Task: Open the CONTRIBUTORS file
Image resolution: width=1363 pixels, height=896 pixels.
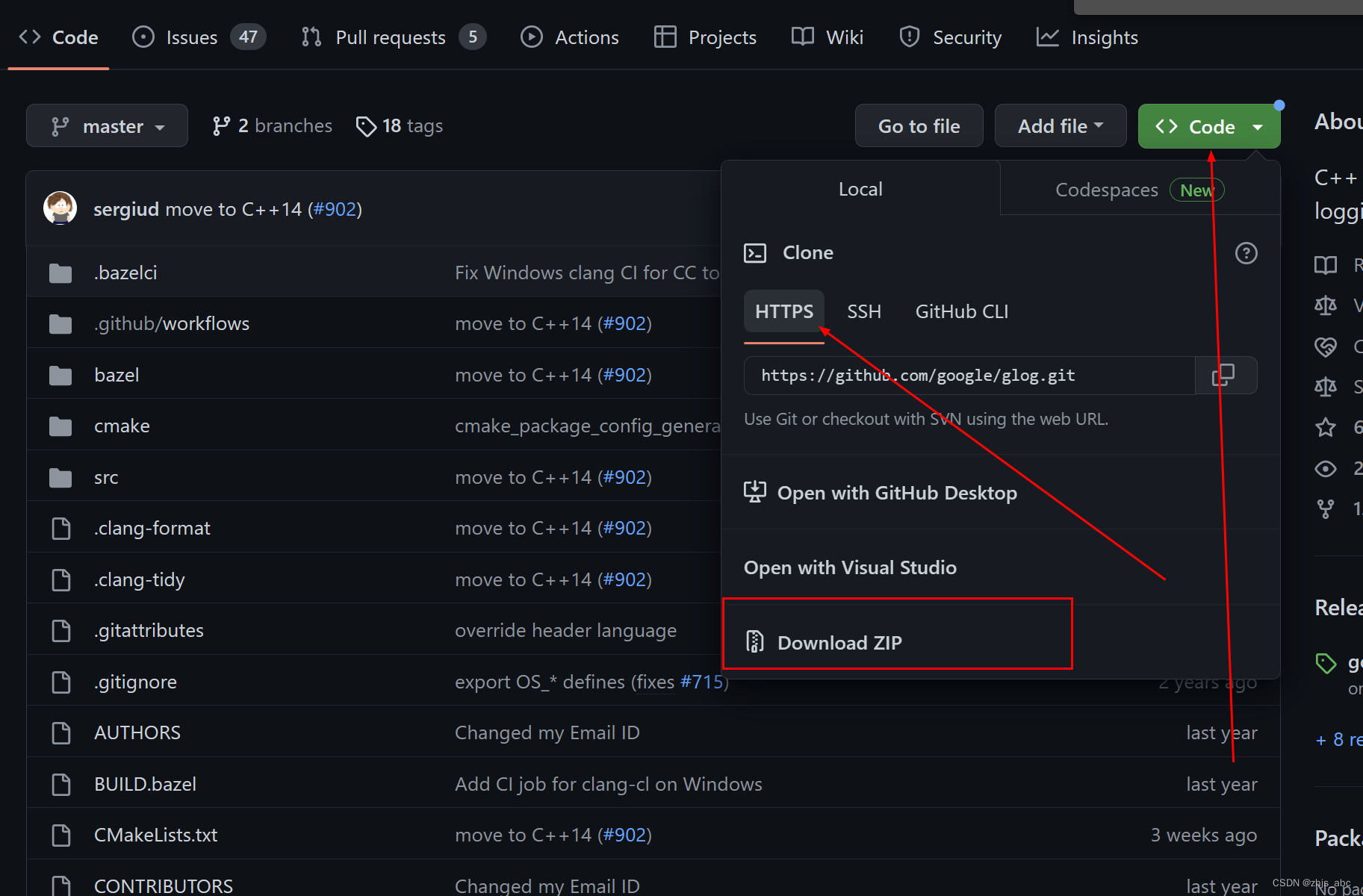Action: click(x=164, y=886)
